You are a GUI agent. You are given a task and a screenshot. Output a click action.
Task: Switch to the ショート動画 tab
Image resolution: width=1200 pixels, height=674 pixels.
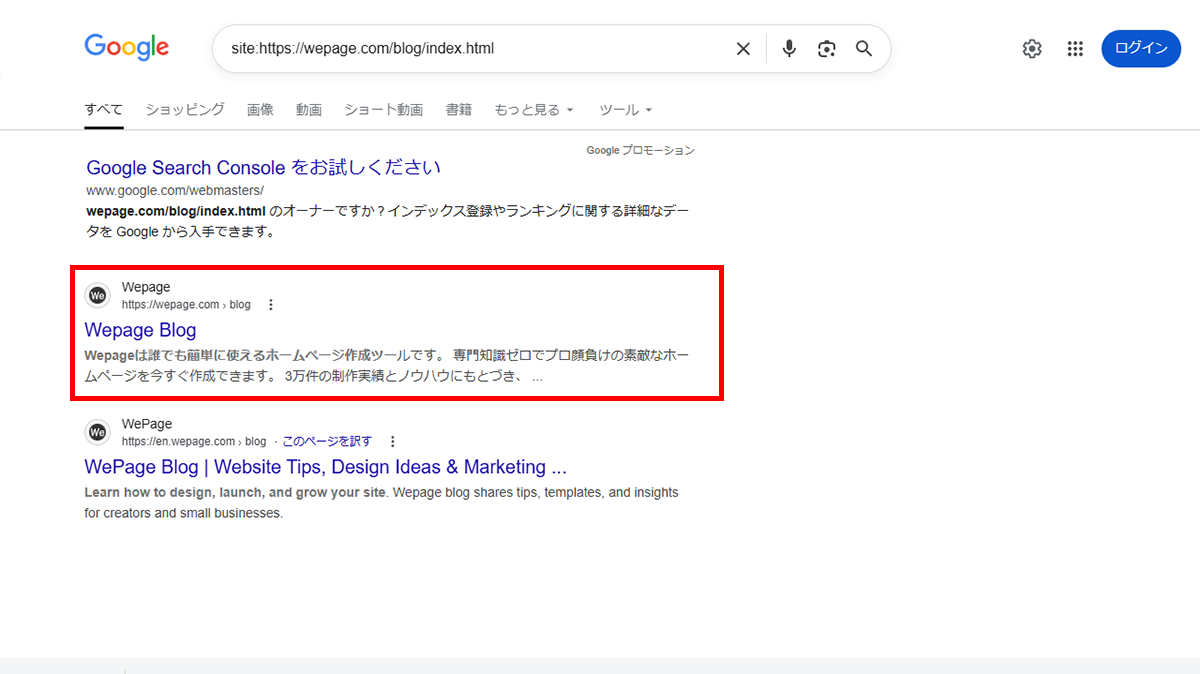[384, 110]
